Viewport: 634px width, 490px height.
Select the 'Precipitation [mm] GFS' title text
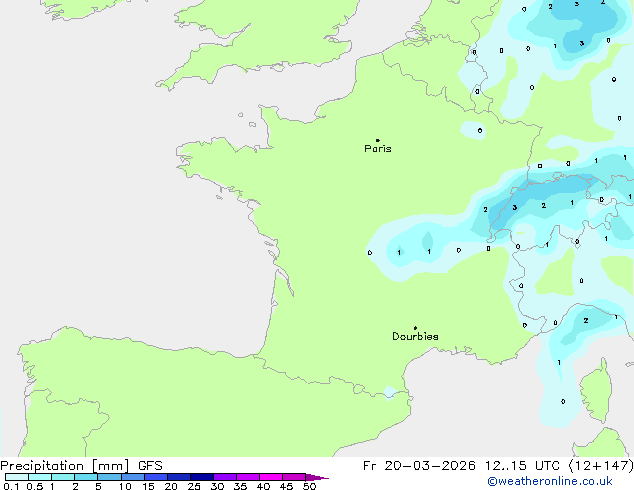coord(81,466)
